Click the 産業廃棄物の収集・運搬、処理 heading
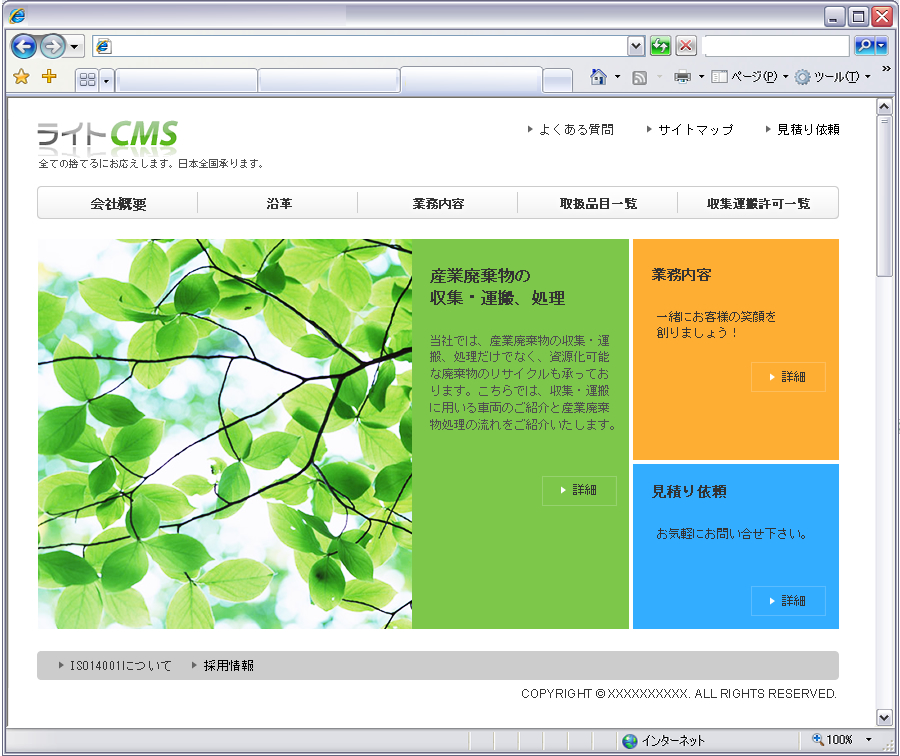This screenshot has height=756, width=900. pyautogui.click(x=497, y=286)
